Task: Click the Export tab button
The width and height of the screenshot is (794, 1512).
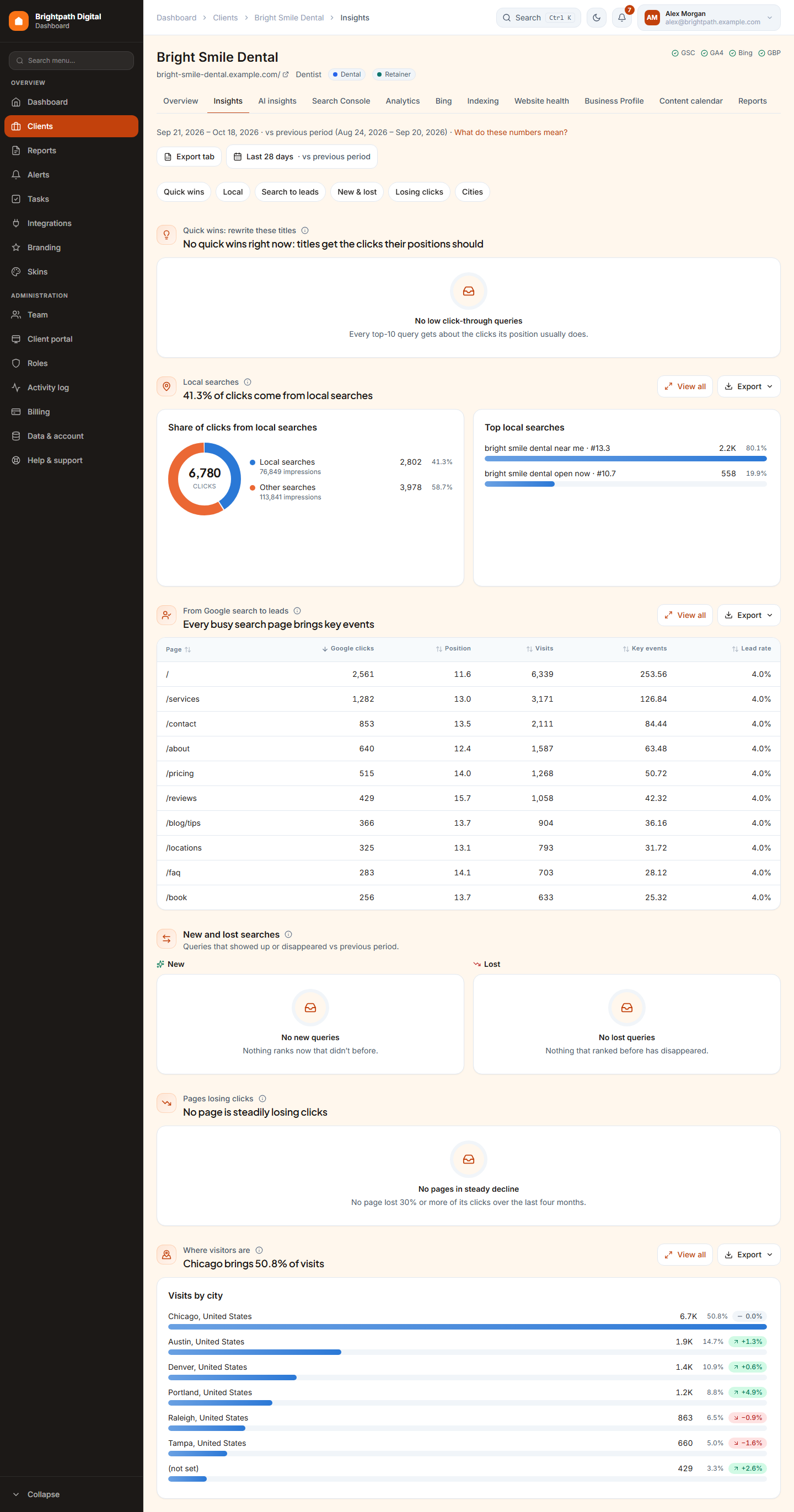Action: coord(189,157)
